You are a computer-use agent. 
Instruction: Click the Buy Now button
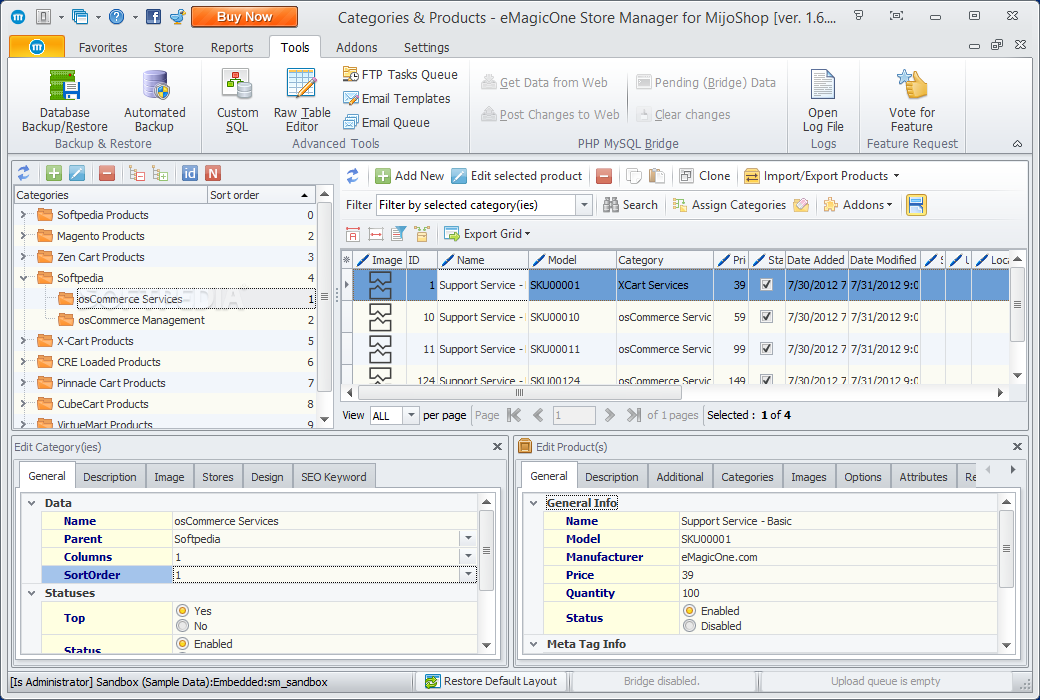[x=244, y=17]
